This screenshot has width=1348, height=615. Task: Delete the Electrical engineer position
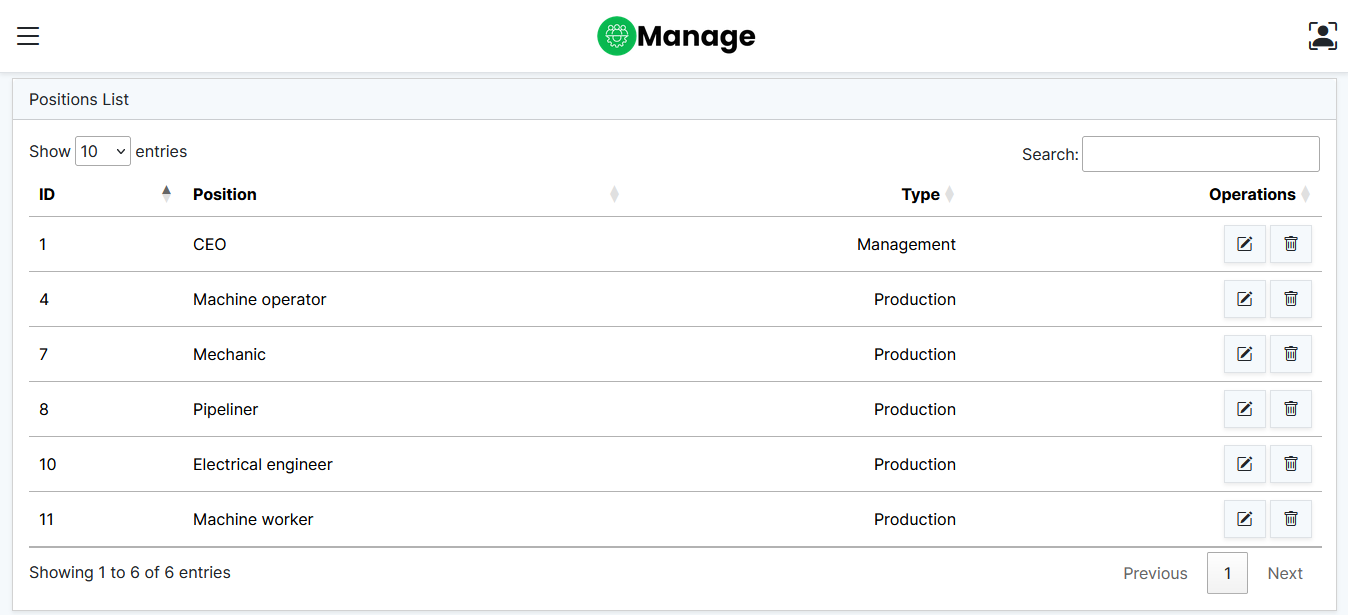click(1290, 464)
